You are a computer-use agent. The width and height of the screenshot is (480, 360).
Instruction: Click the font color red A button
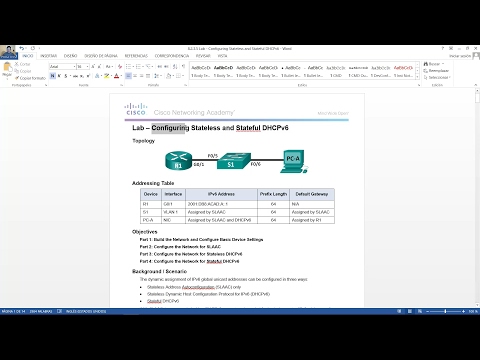[116, 76]
